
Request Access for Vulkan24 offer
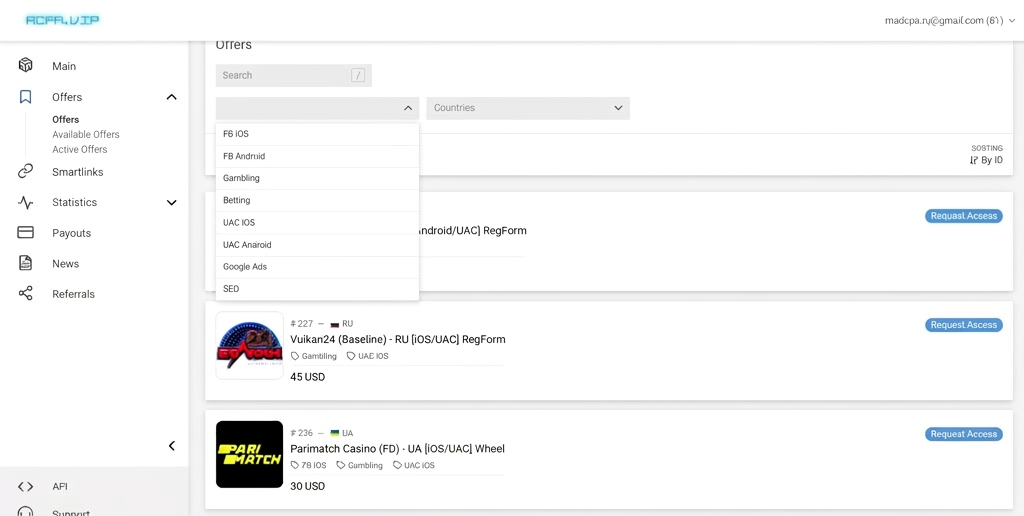point(964,325)
